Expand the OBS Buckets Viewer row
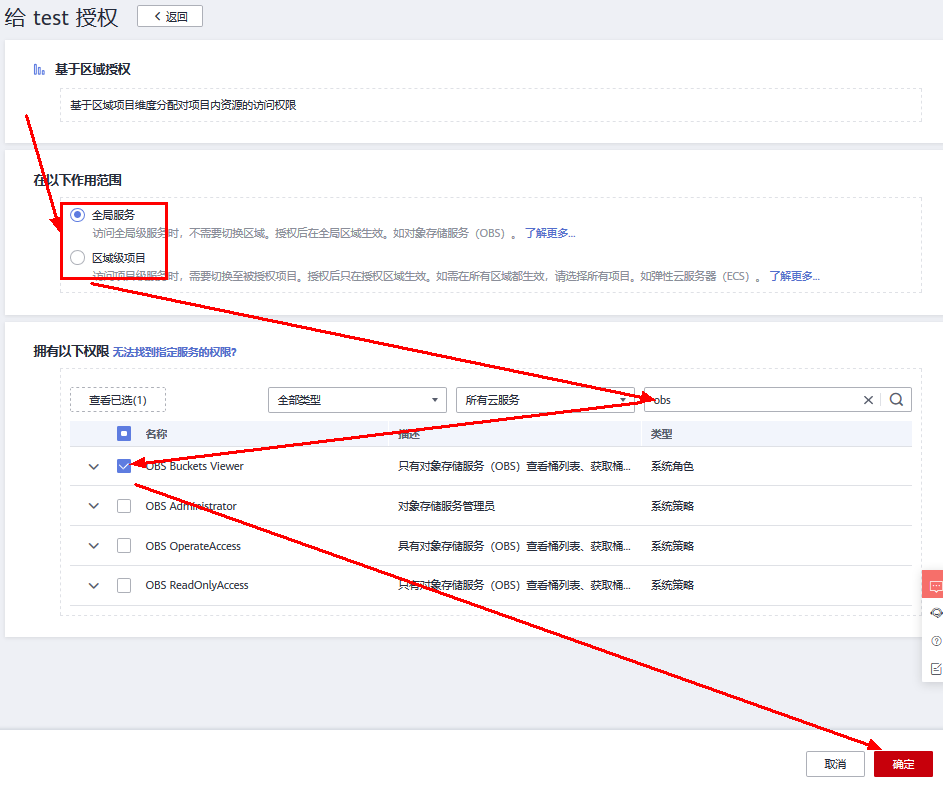Image resolution: width=943 pixels, height=787 pixels. 94,467
